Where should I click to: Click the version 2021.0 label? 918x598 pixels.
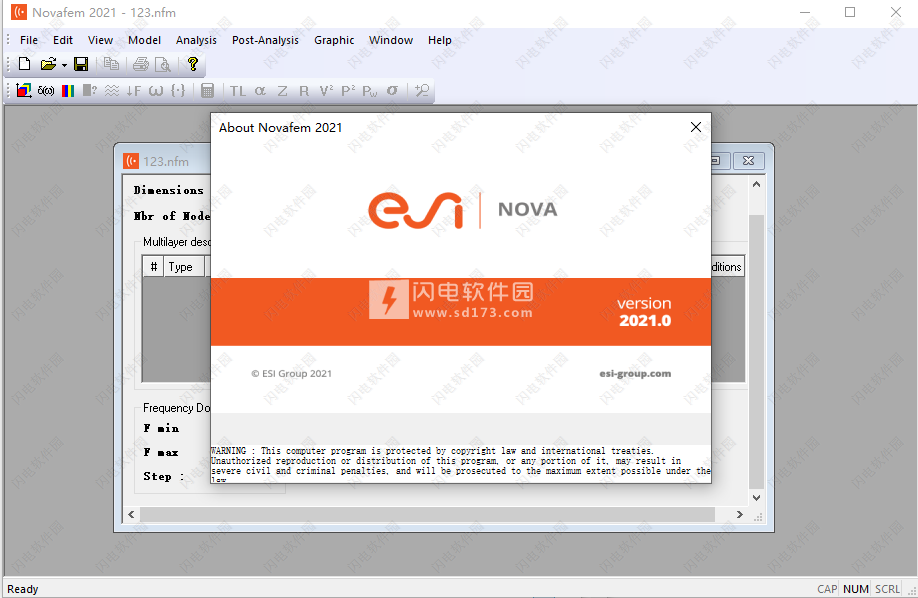pos(645,312)
